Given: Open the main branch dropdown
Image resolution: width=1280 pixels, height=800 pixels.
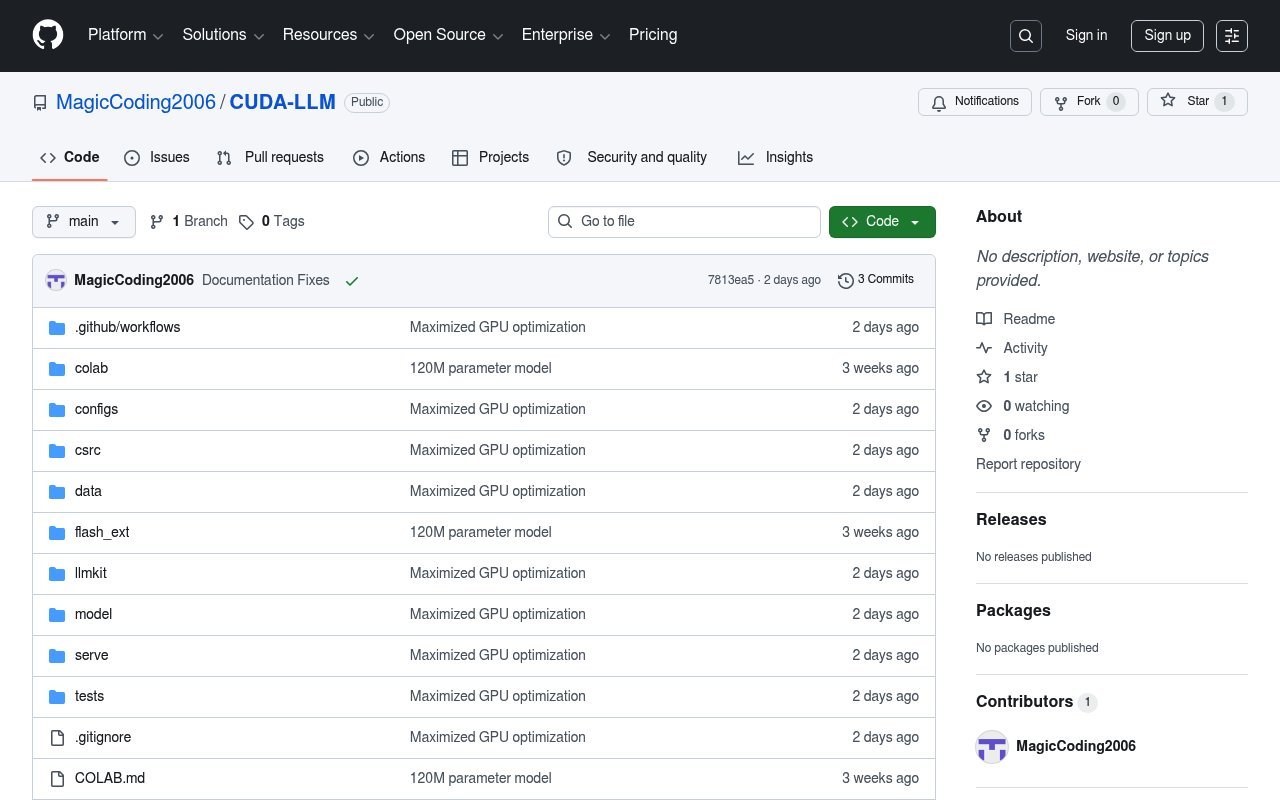Looking at the screenshot, I should pos(84,222).
